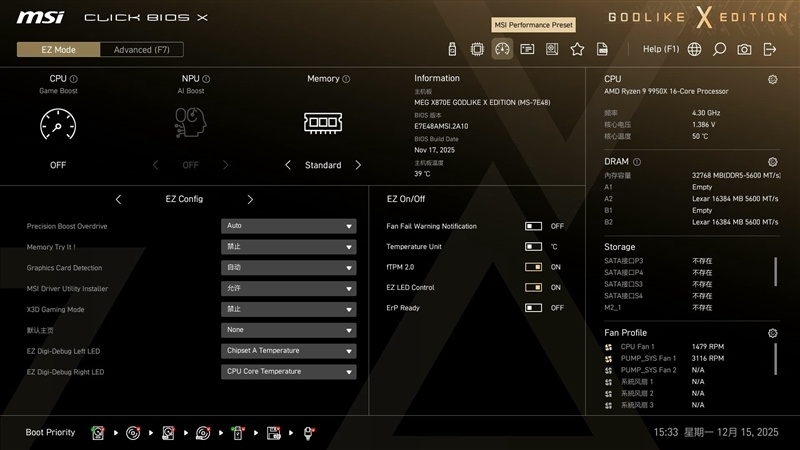Click the NPU AI Boost head icon
This screenshot has width=800, height=450.
[x=190, y=122]
